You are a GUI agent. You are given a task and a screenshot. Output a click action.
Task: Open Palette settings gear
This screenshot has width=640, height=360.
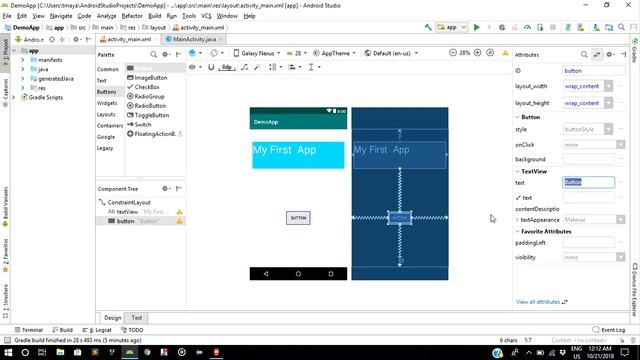166,54
